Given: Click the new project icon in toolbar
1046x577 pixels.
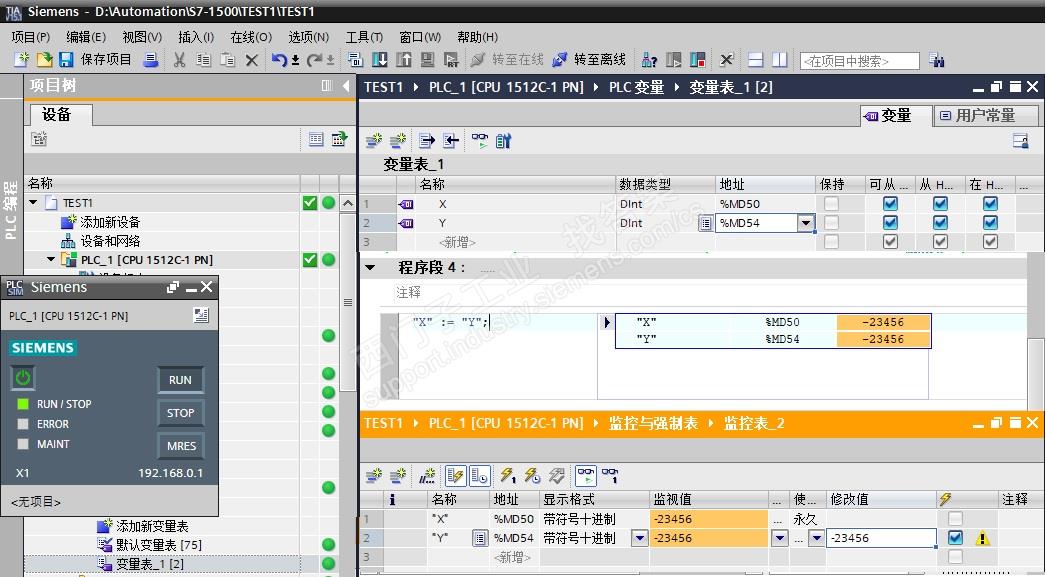Looking at the screenshot, I should (21, 60).
